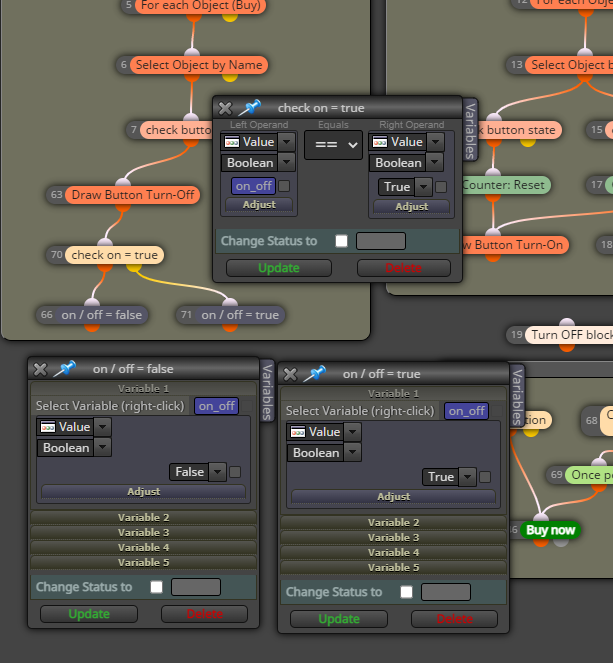Screen dimensions: 613x663
Task: Expand Variable 4 in 'on / off = true' panel
Action: (x=394, y=553)
